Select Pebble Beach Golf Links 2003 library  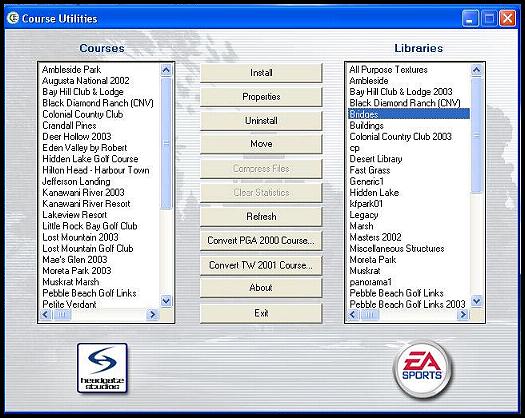(407, 304)
